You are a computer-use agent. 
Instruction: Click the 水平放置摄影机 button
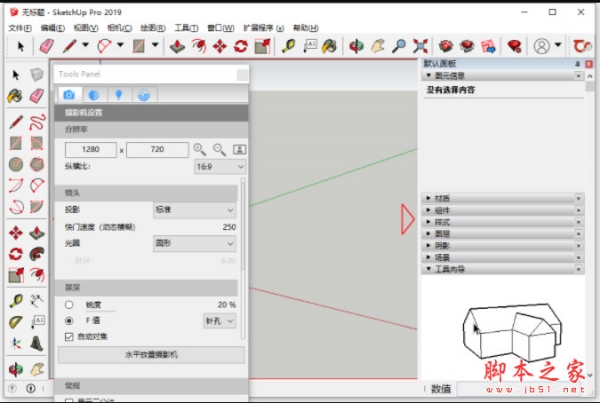click(x=152, y=355)
